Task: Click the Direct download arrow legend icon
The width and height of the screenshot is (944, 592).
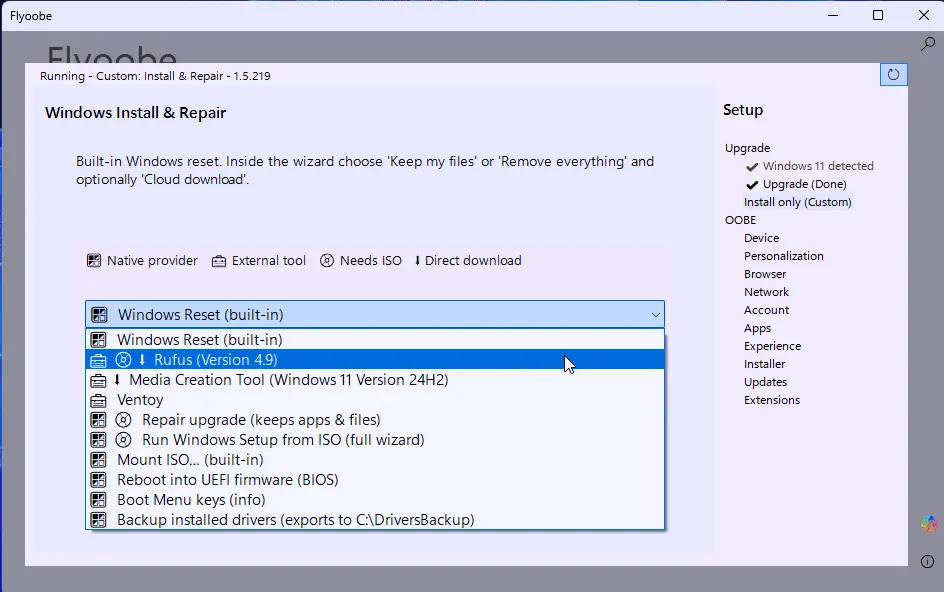Action: [x=417, y=261]
